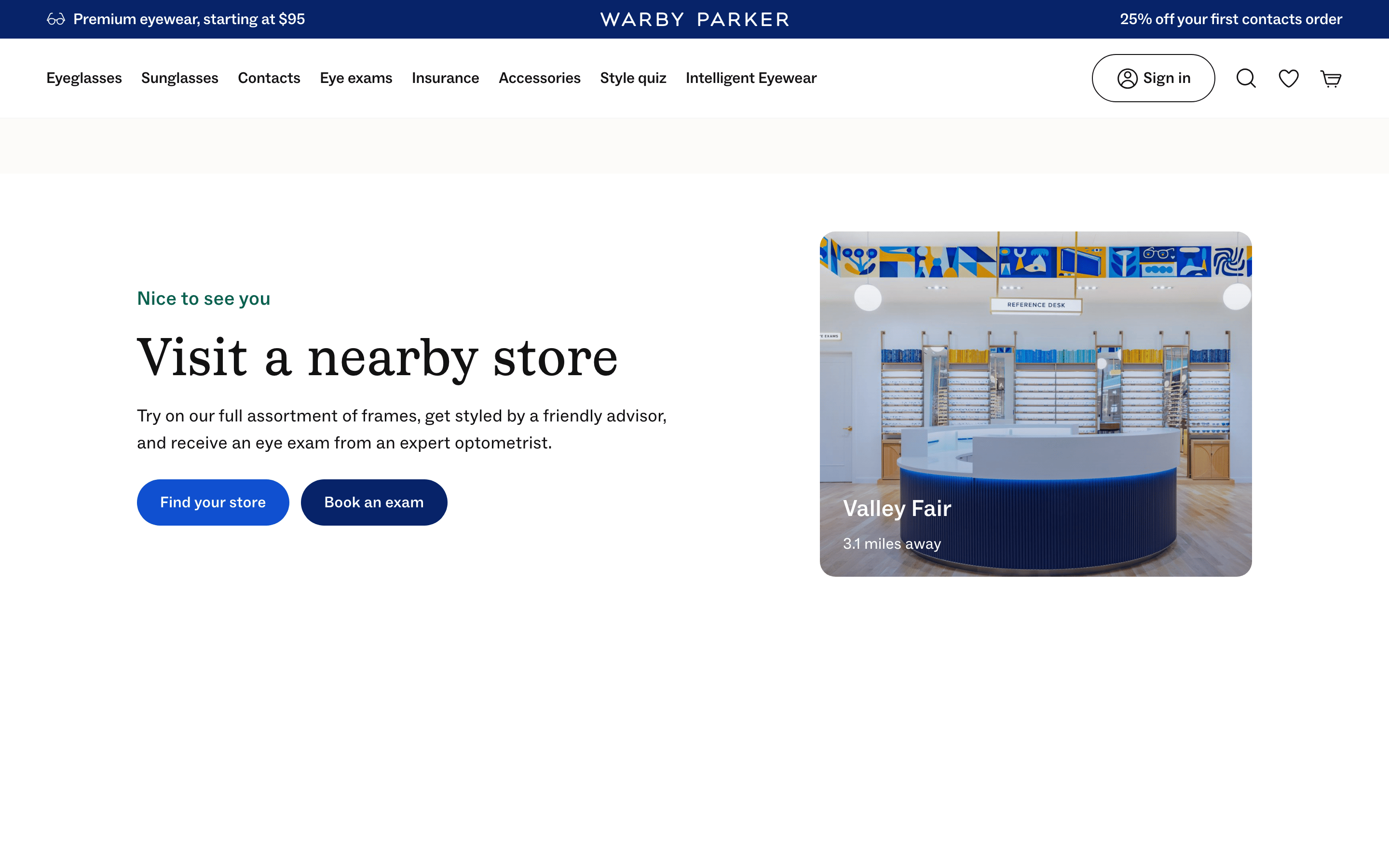This screenshot has width=1389, height=868.
Task: Click the Nice to see you text
Action: coord(204,298)
